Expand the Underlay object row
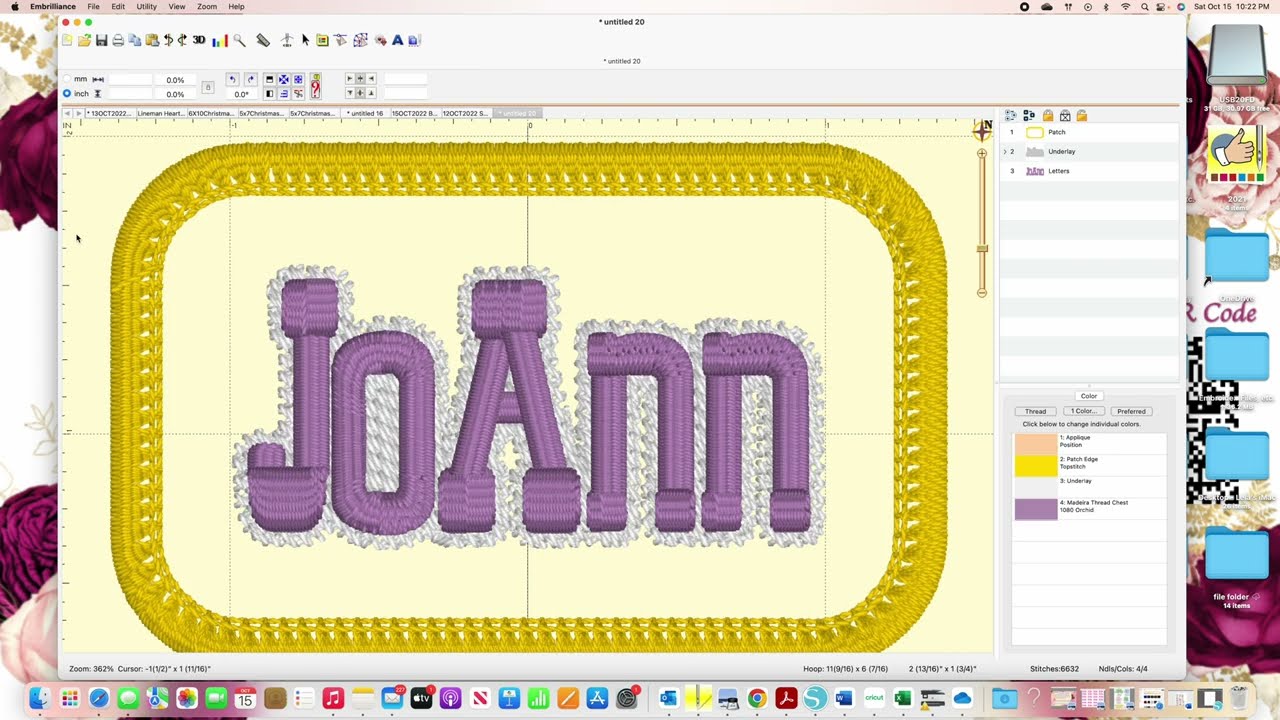The image size is (1280, 720). pos(1005,152)
